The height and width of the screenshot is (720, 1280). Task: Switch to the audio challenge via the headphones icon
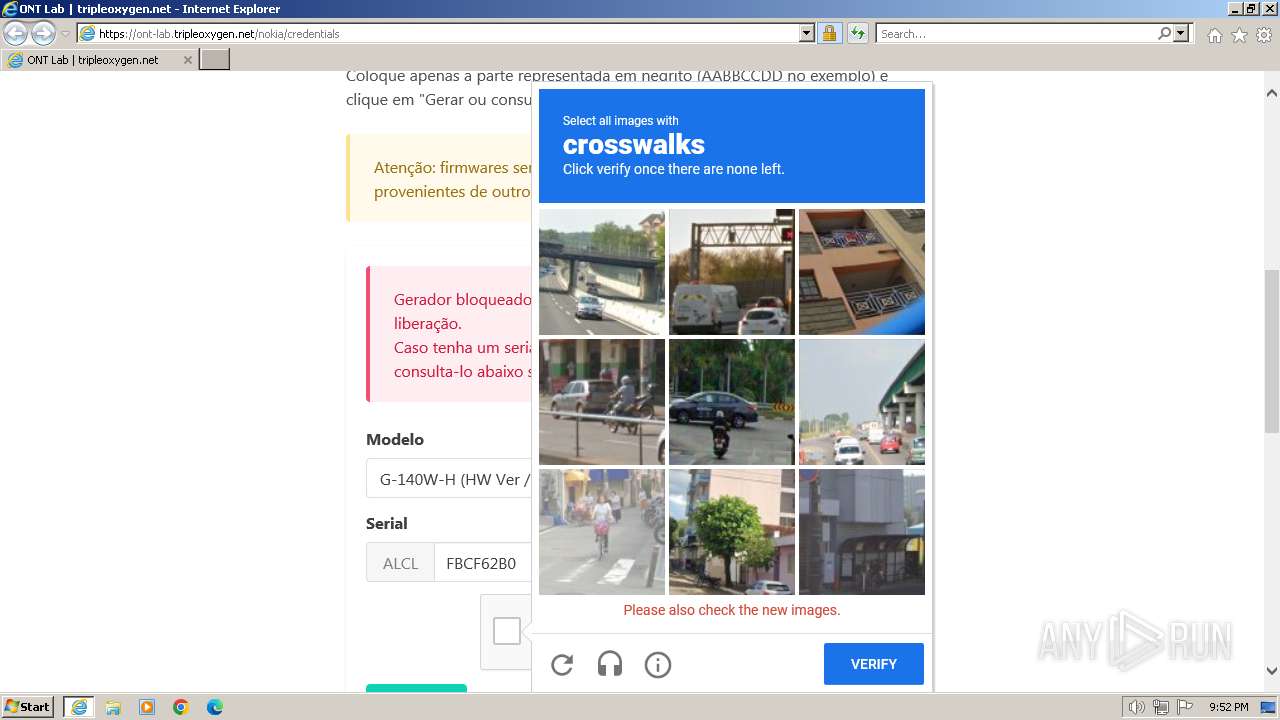(x=610, y=665)
